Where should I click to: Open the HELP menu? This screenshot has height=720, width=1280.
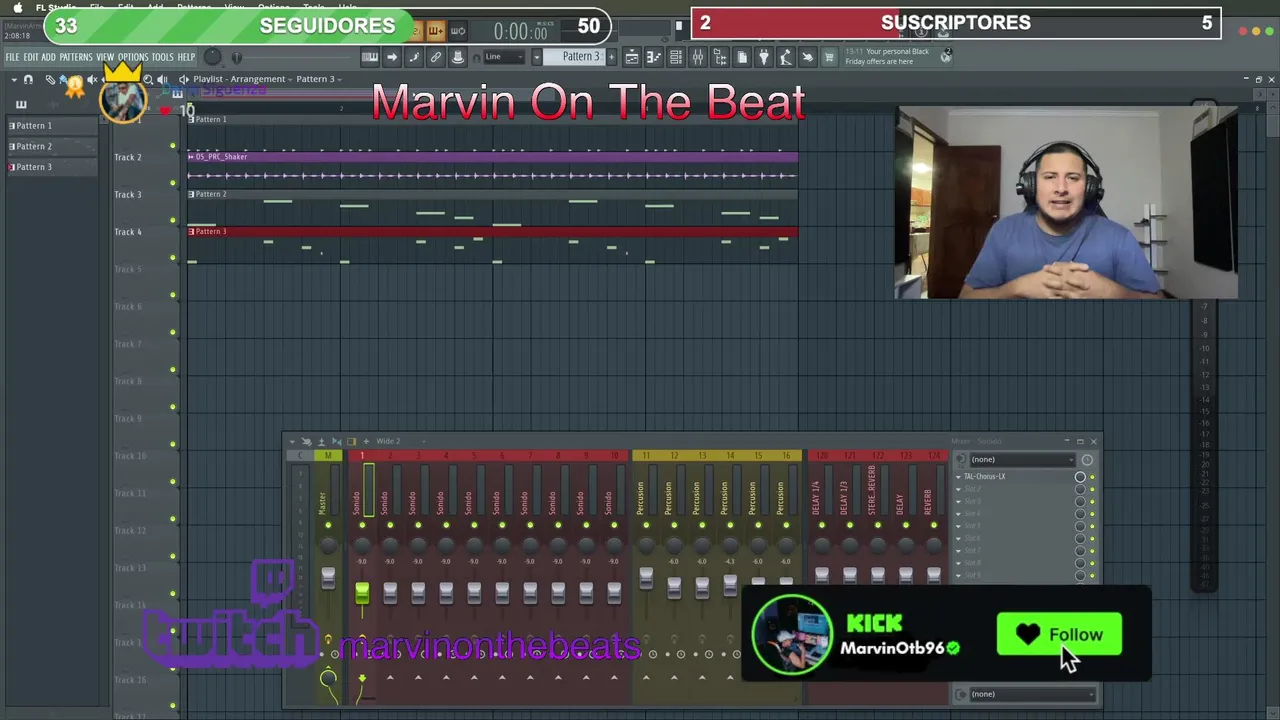186,57
